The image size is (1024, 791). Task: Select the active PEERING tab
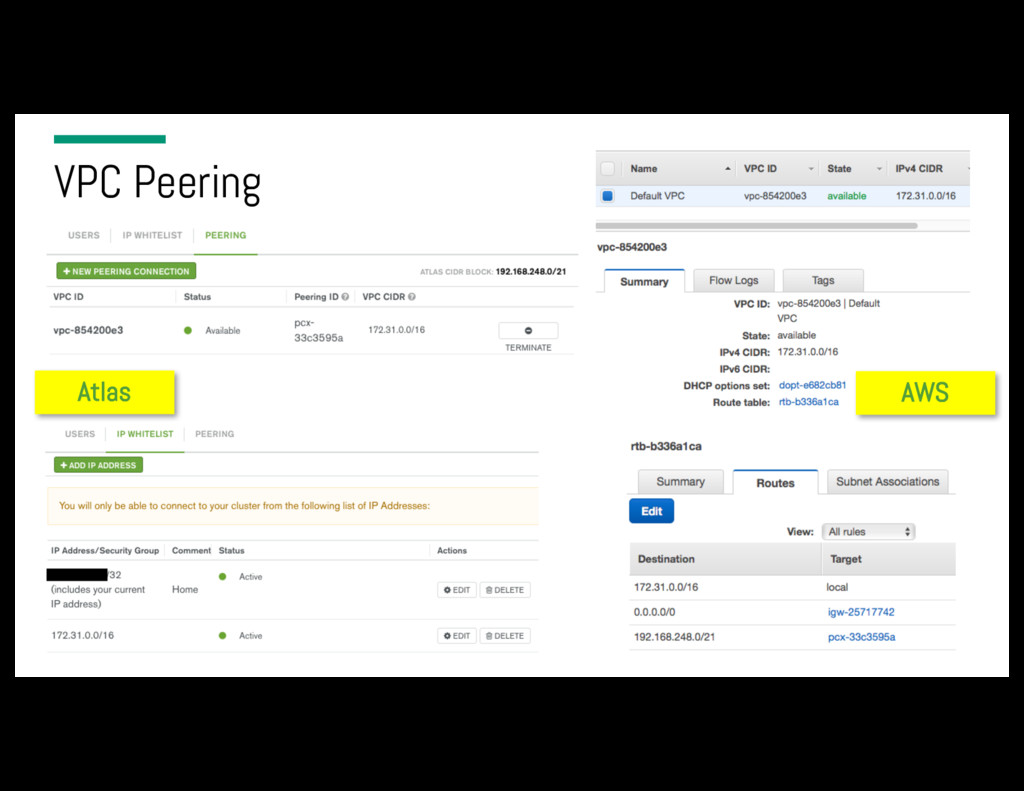tap(225, 235)
